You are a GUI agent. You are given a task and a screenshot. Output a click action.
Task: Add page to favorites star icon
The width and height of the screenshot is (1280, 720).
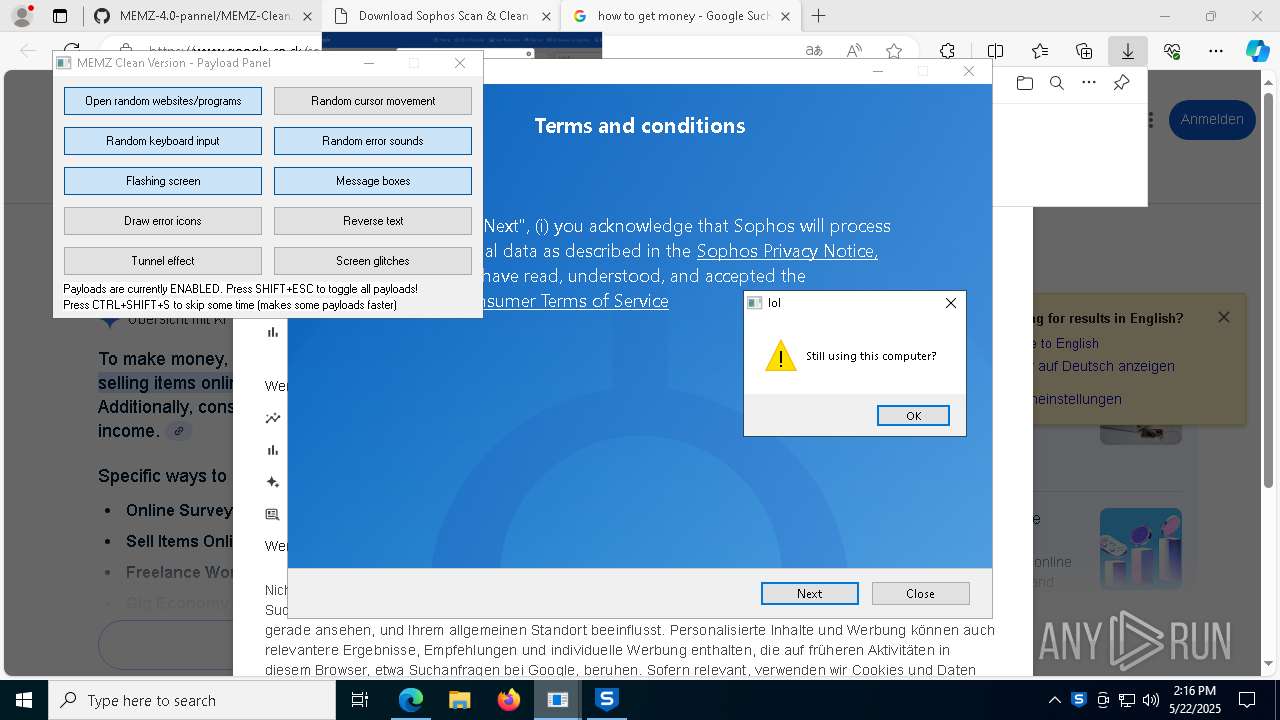pos(894,51)
